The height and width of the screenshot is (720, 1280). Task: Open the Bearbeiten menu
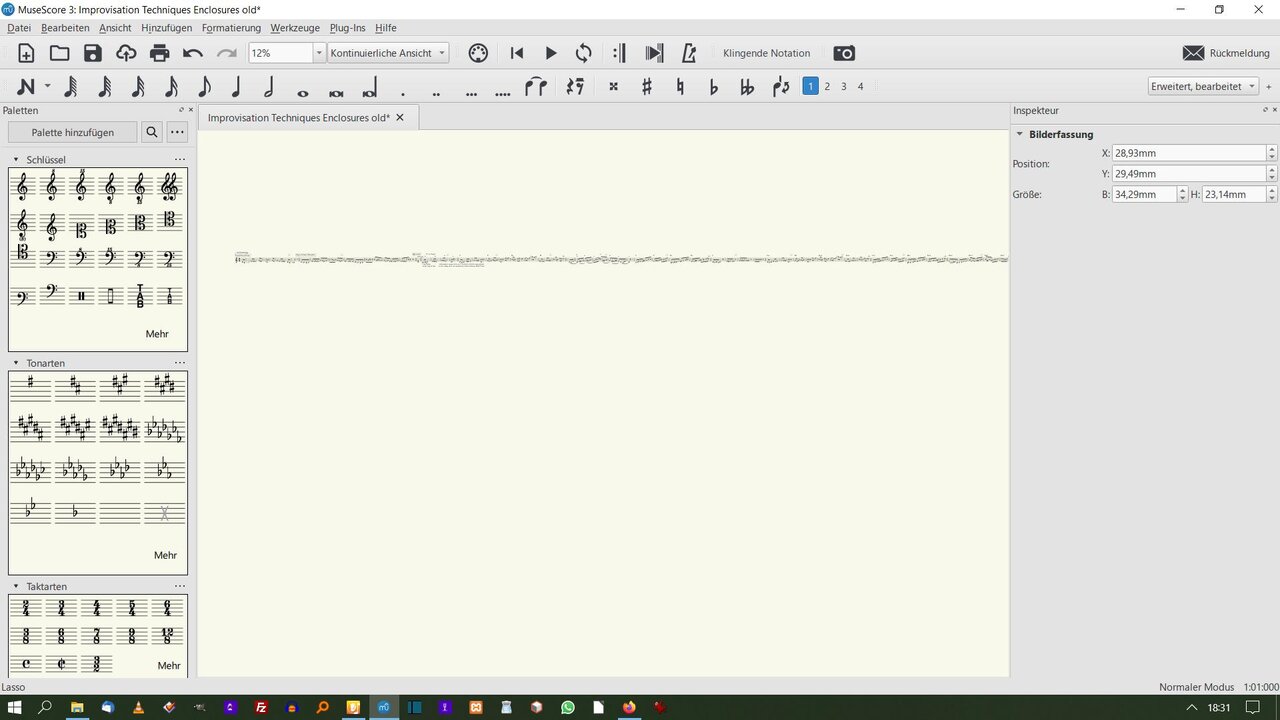point(65,28)
